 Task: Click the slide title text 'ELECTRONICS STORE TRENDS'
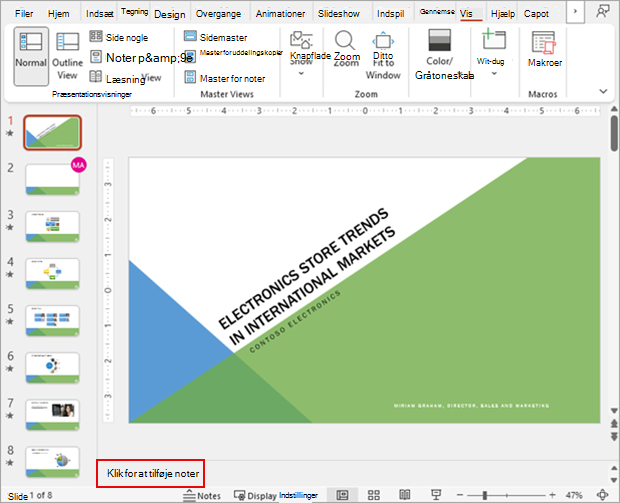point(303,268)
